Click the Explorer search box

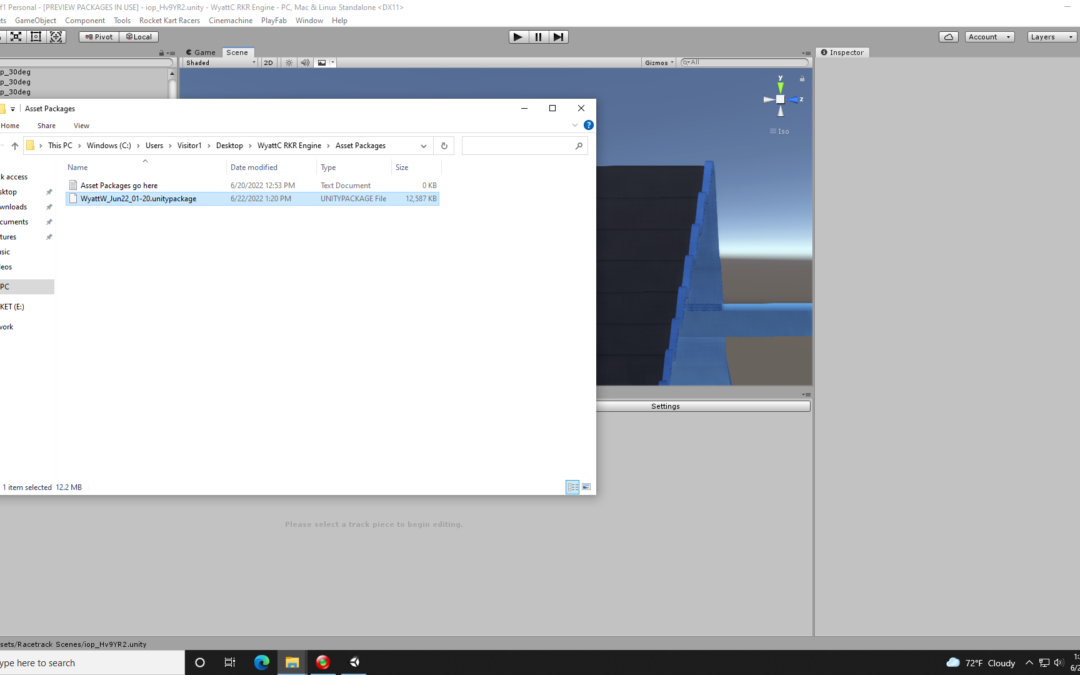524,146
